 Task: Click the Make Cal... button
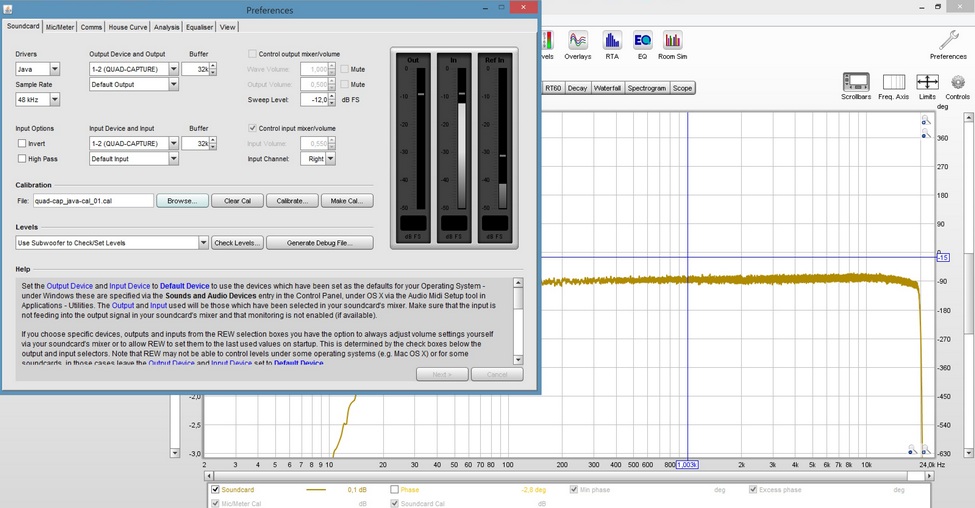point(347,201)
